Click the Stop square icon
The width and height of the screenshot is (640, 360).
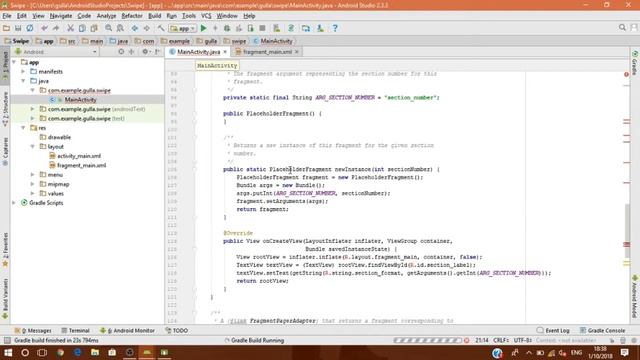point(262,28)
